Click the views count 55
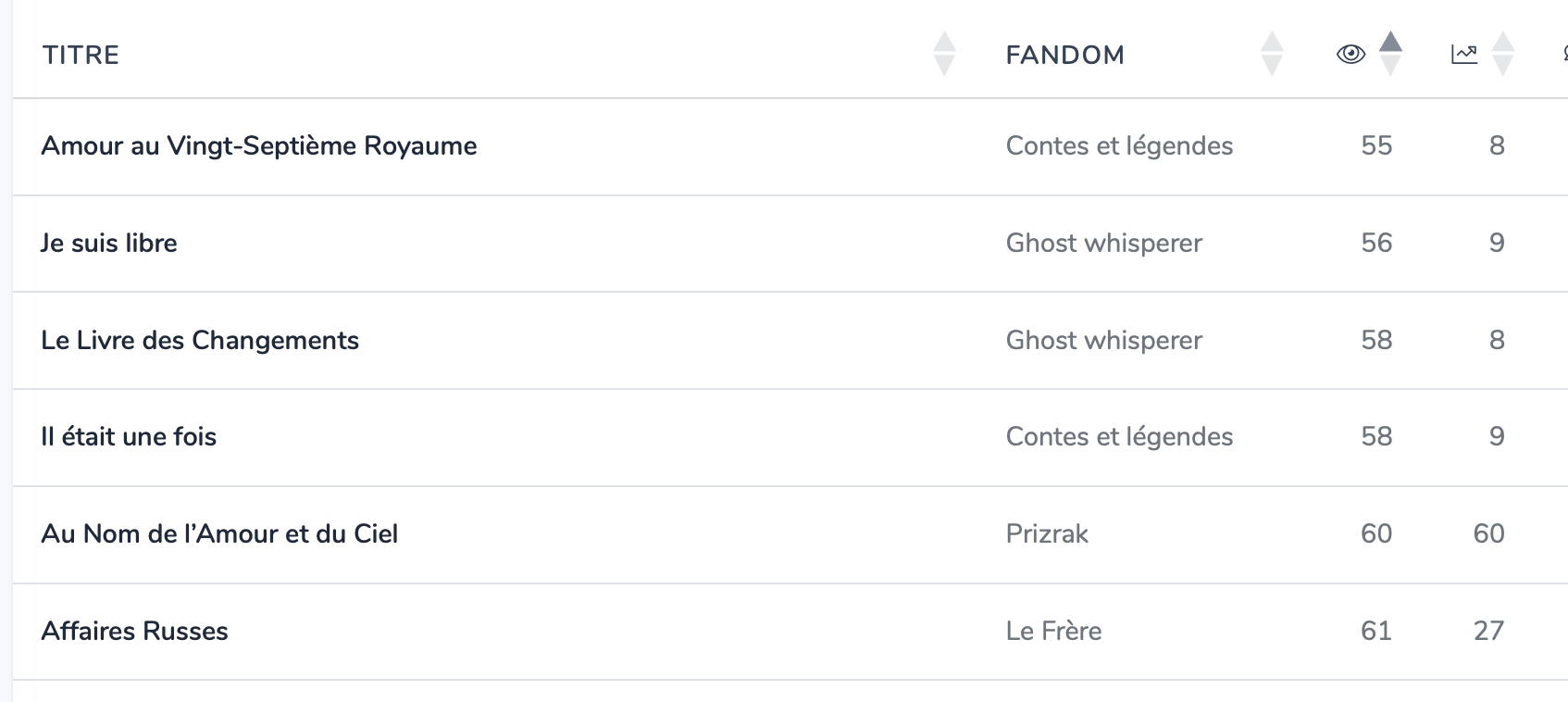 (x=1376, y=146)
